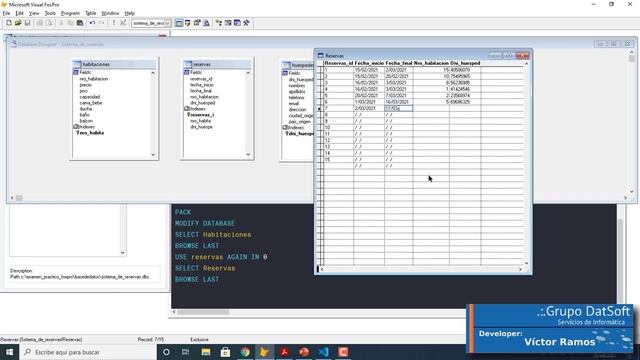The width and height of the screenshot is (640, 360).
Task: Open the Program menu
Action: pos(70,13)
